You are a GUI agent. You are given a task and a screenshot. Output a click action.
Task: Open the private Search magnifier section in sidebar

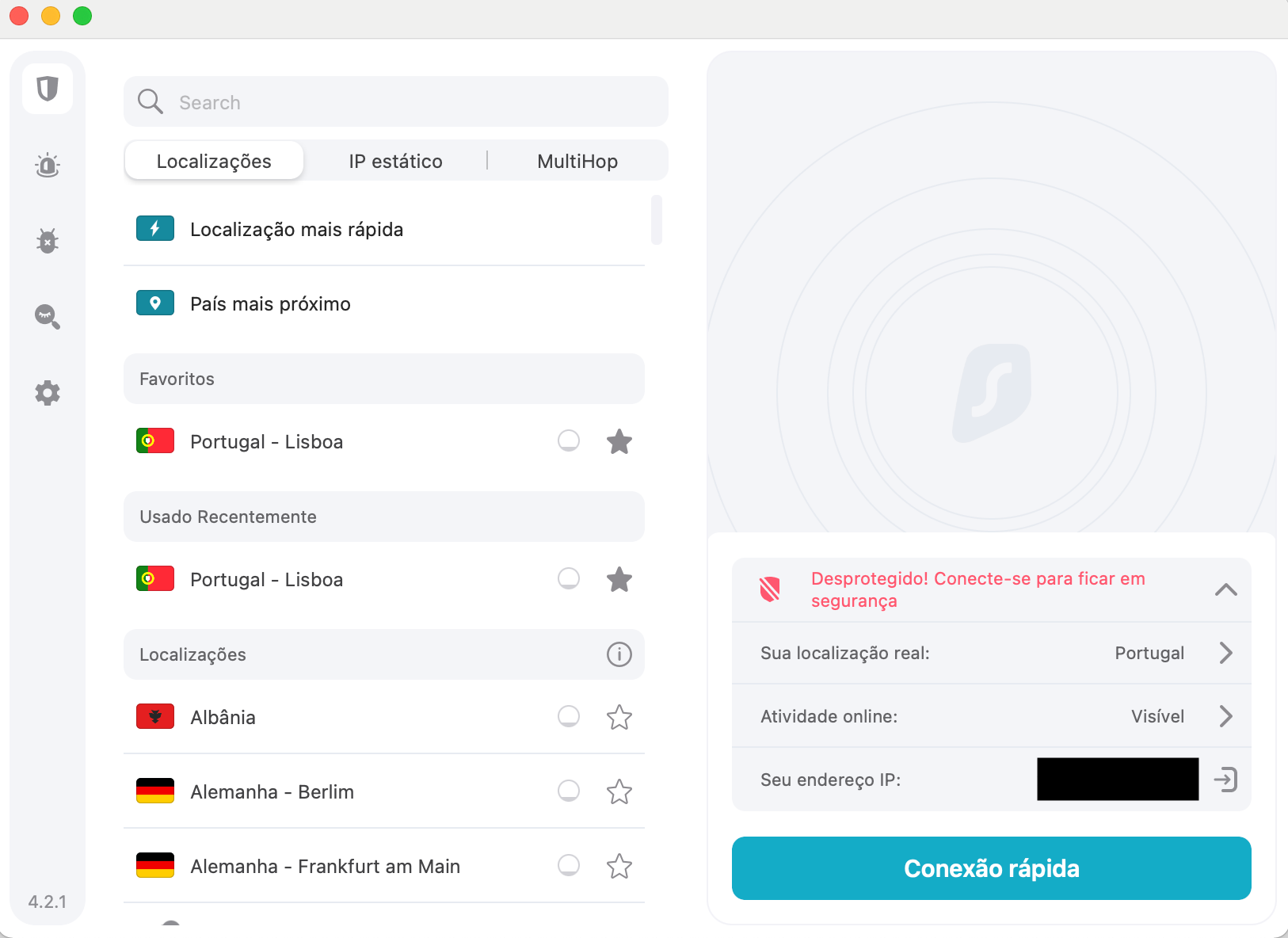click(48, 317)
